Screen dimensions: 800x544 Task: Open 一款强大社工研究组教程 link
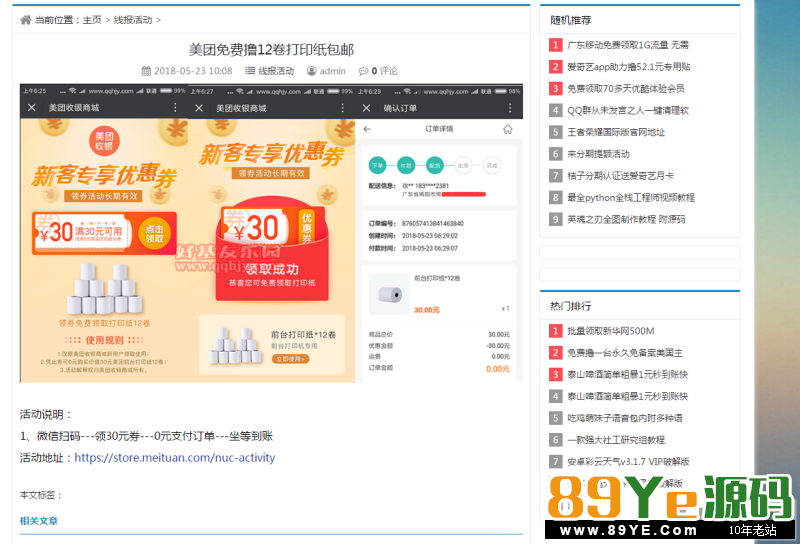[x=616, y=440]
